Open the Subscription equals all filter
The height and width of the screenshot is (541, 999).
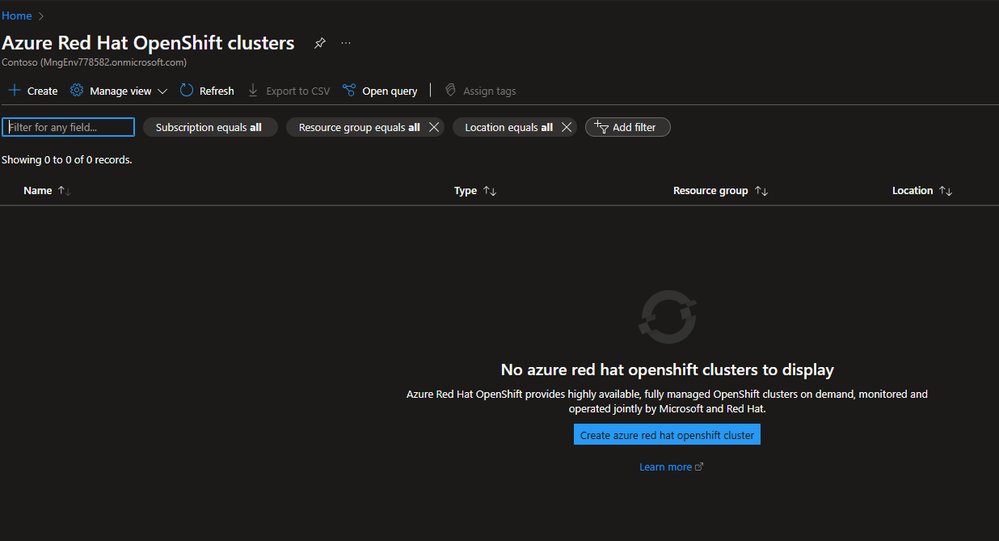tap(209, 127)
